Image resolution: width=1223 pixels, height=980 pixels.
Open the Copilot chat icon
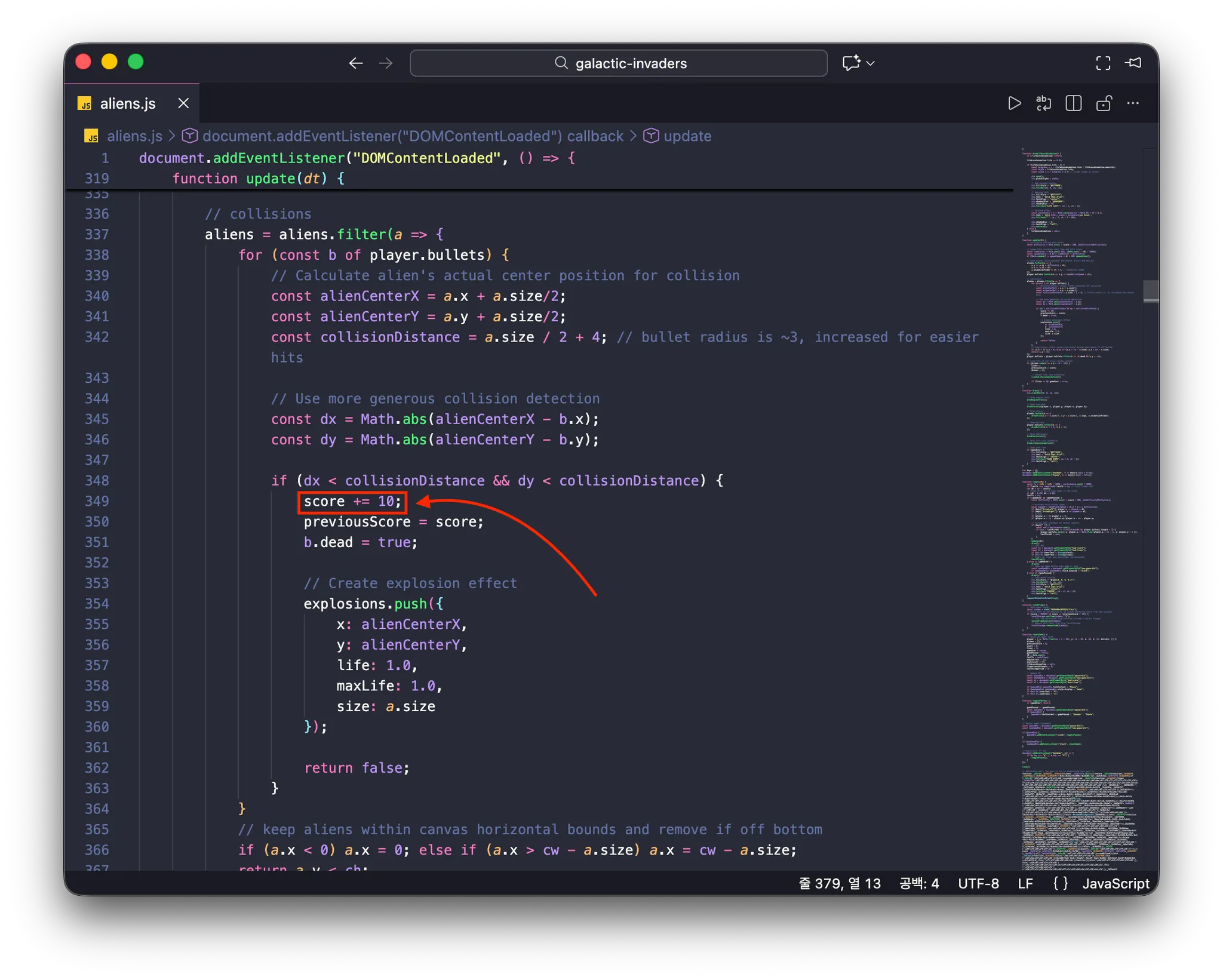point(851,63)
